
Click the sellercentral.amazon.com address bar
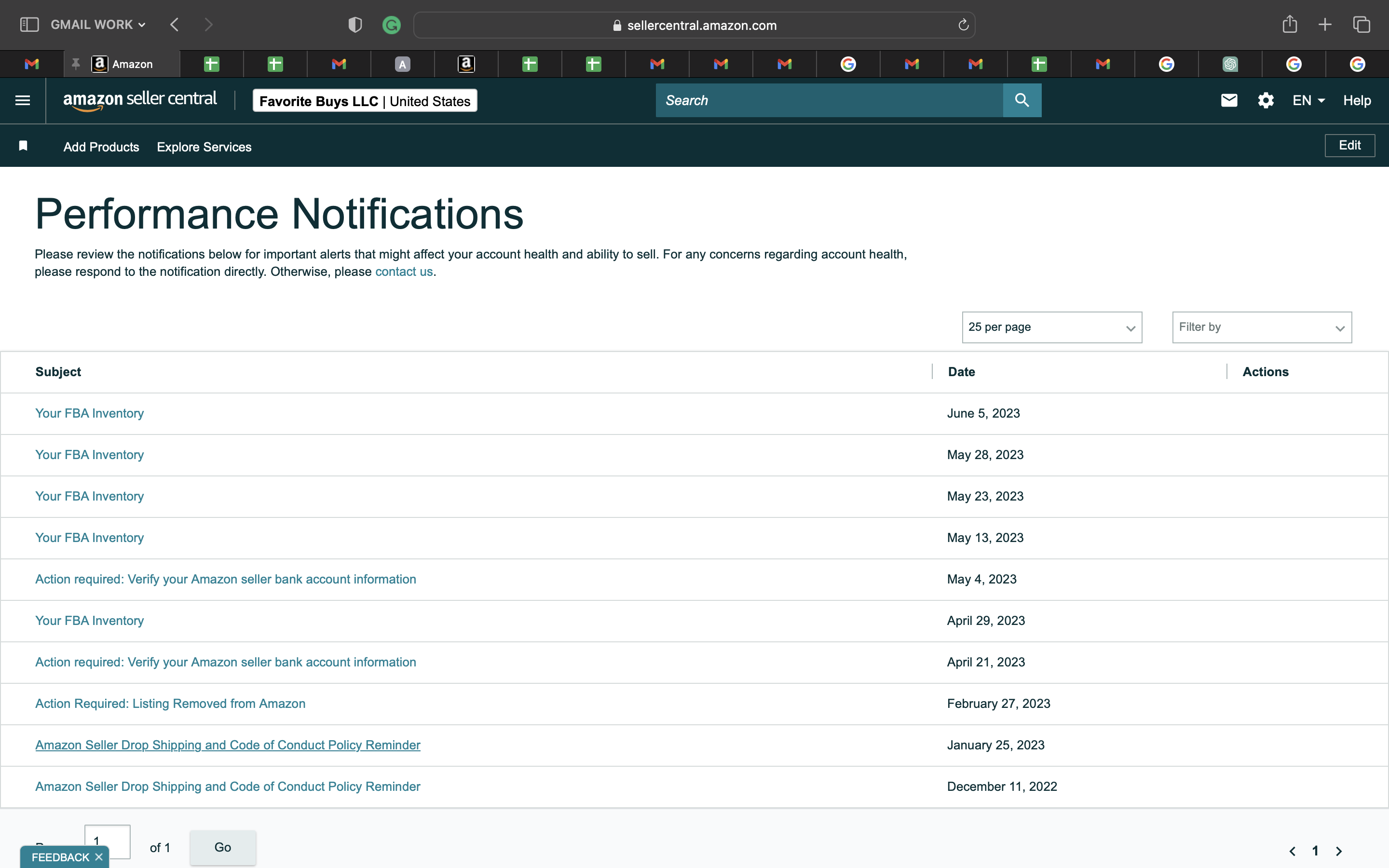pos(694,25)
